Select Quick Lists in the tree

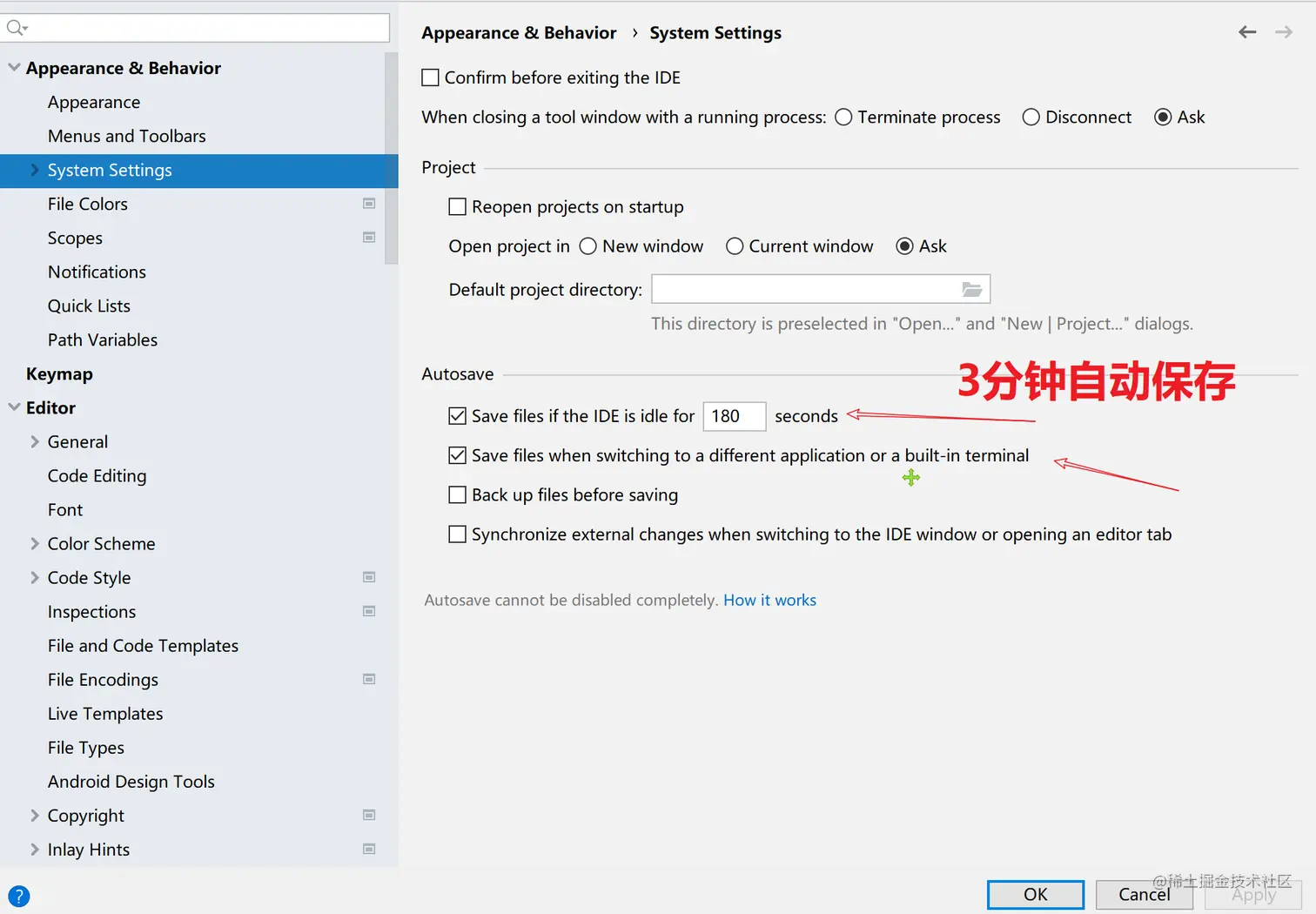(x=89, y=306)
